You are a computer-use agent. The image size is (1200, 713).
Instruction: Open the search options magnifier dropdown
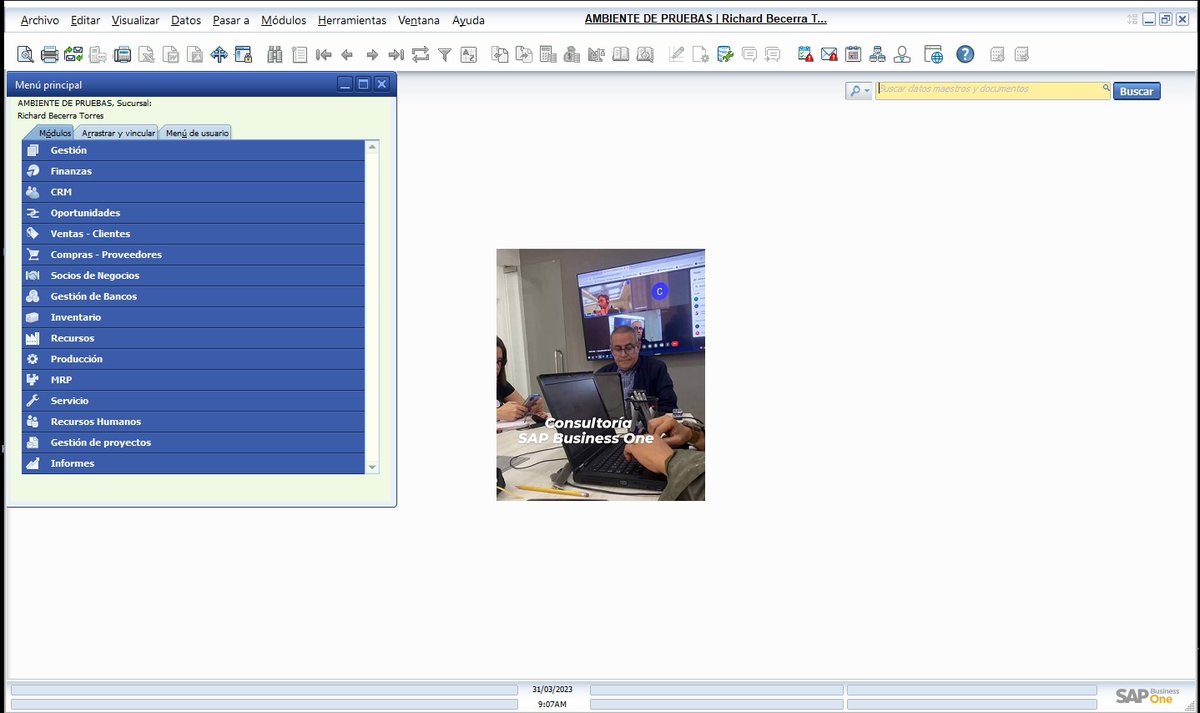(x=859, y=91)
